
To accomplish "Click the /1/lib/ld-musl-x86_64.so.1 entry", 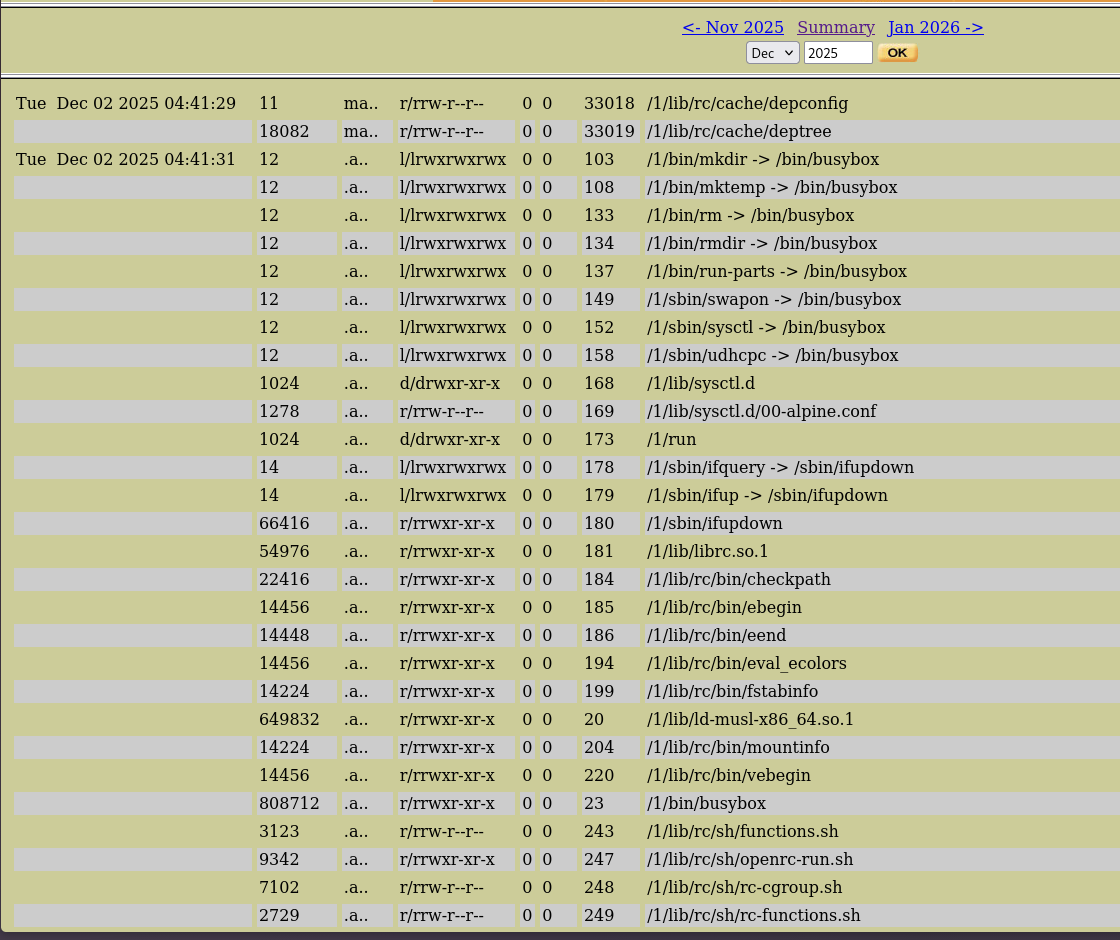I will pyautogui.click(x=750, y=719).
